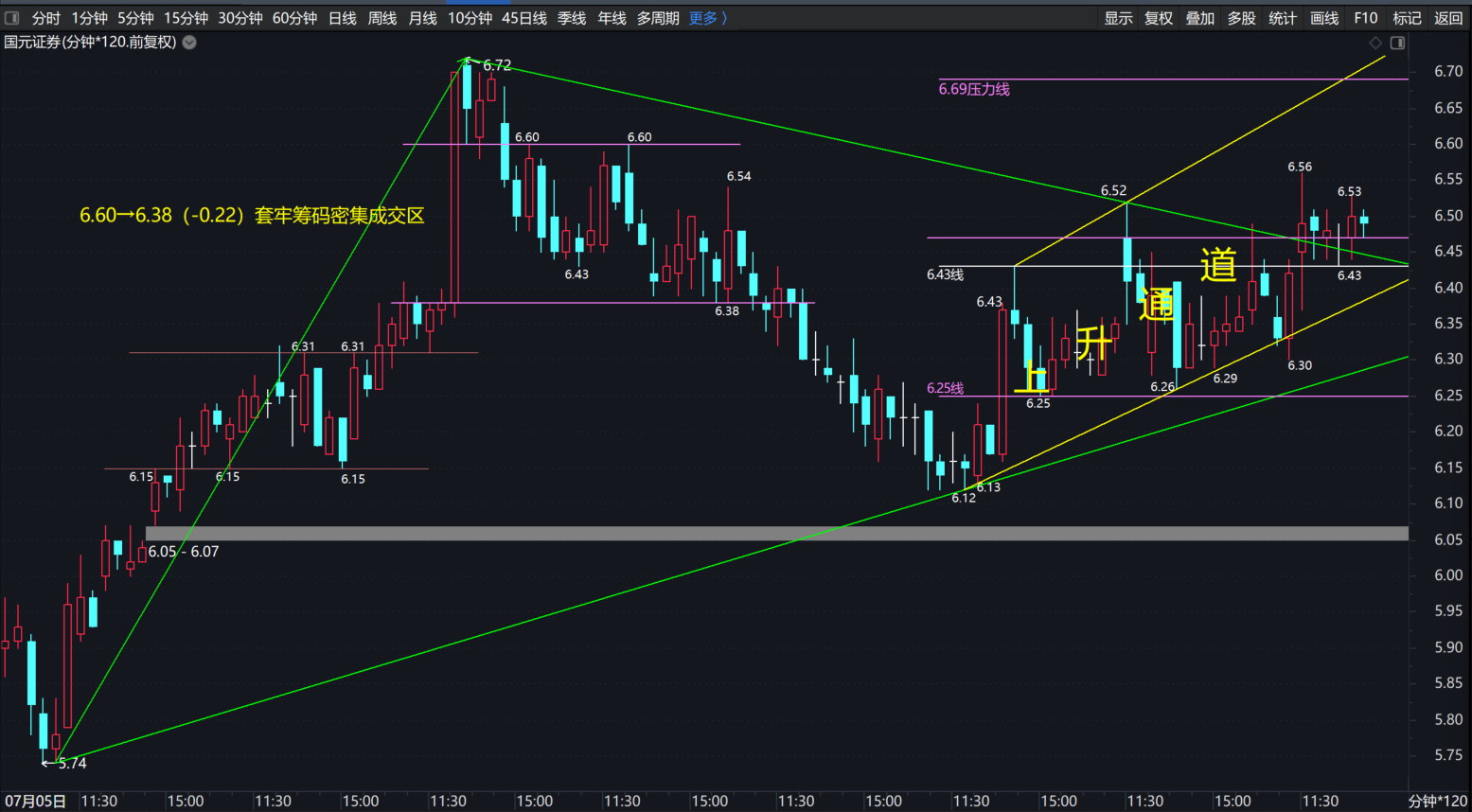Click the gray 6.05-6.07 gap zone bar
Viewport: 1472px width, 812px height.
coord(777,534)
